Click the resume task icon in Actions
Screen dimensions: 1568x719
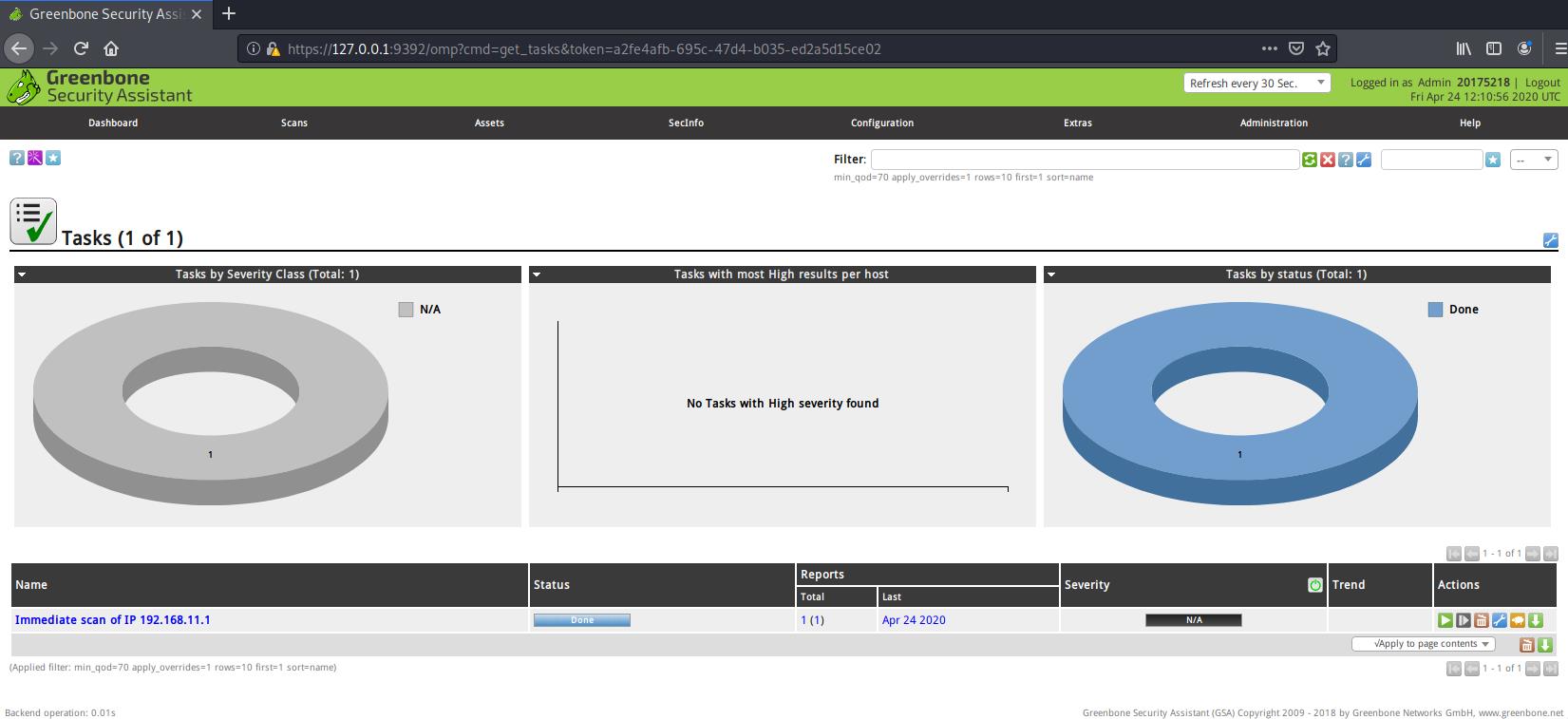[x=1464, y=620]
